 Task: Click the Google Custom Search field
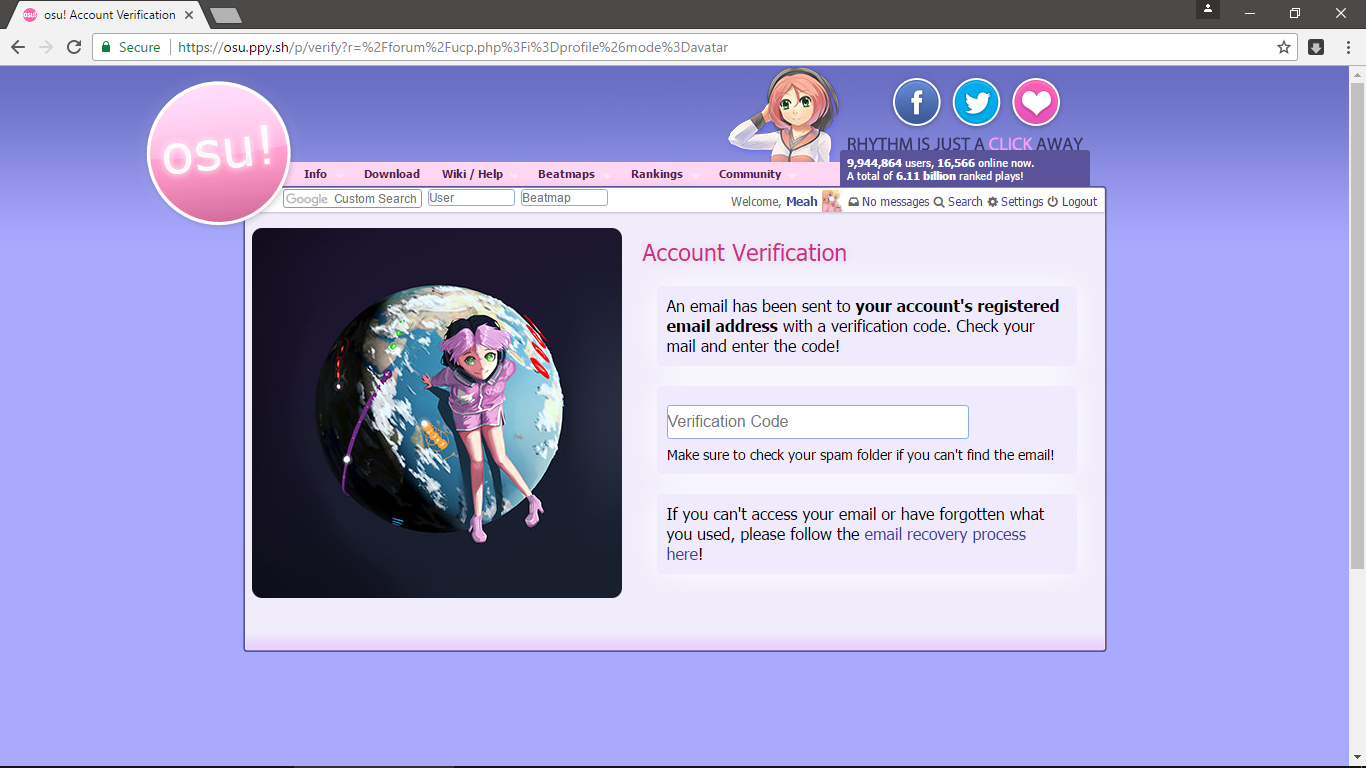pyautogui.click(x=352, y=198)
